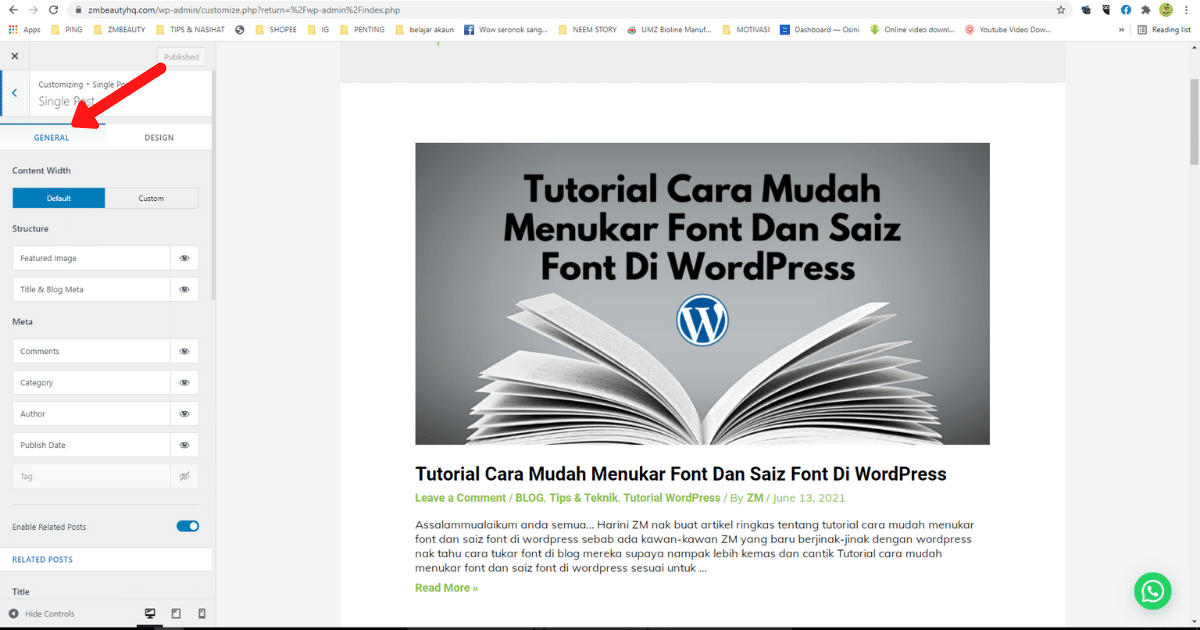Open the WhatsApp chat floating button

pos(1152,590)
